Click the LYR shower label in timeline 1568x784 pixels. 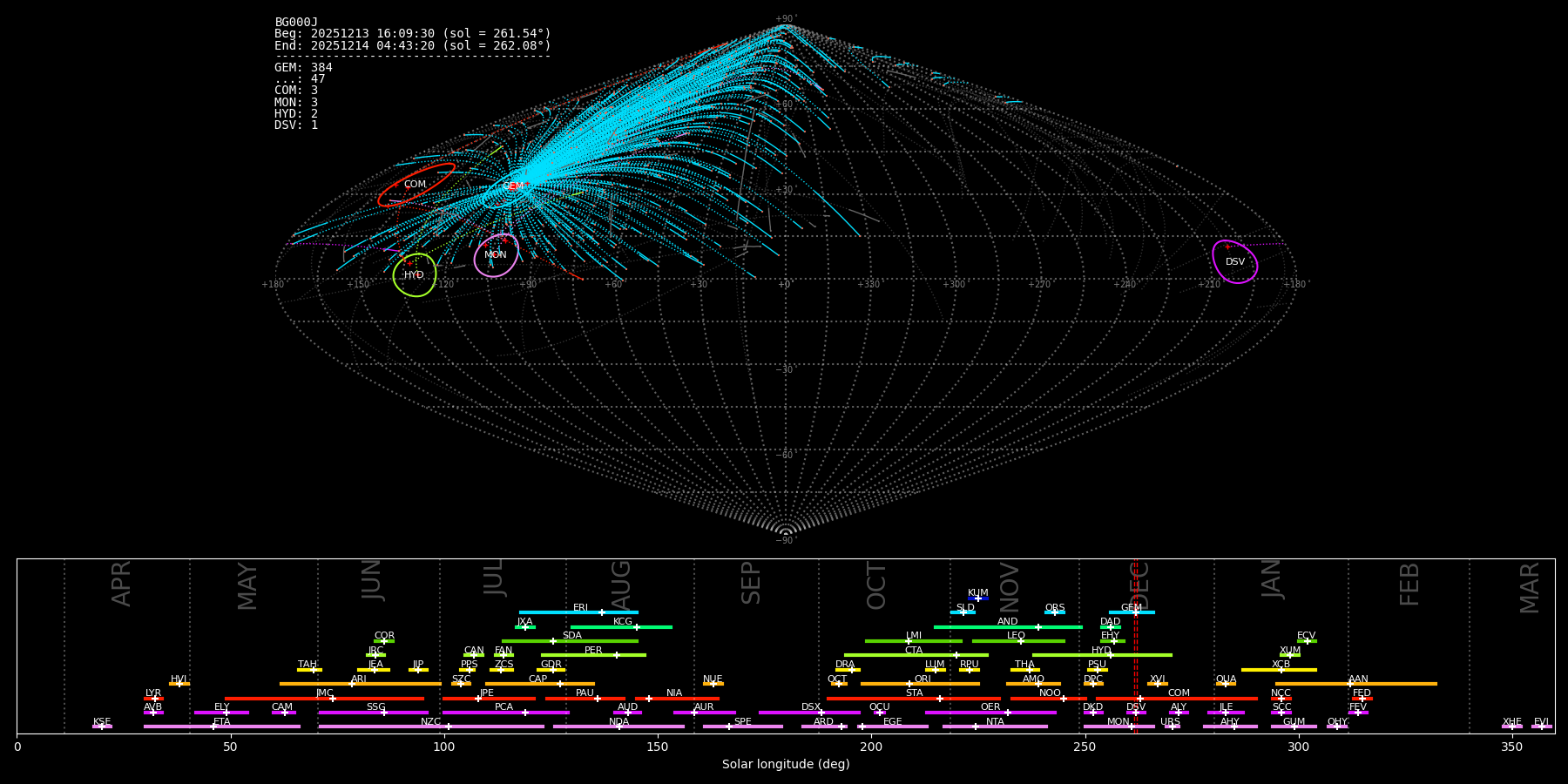(153, 693)
